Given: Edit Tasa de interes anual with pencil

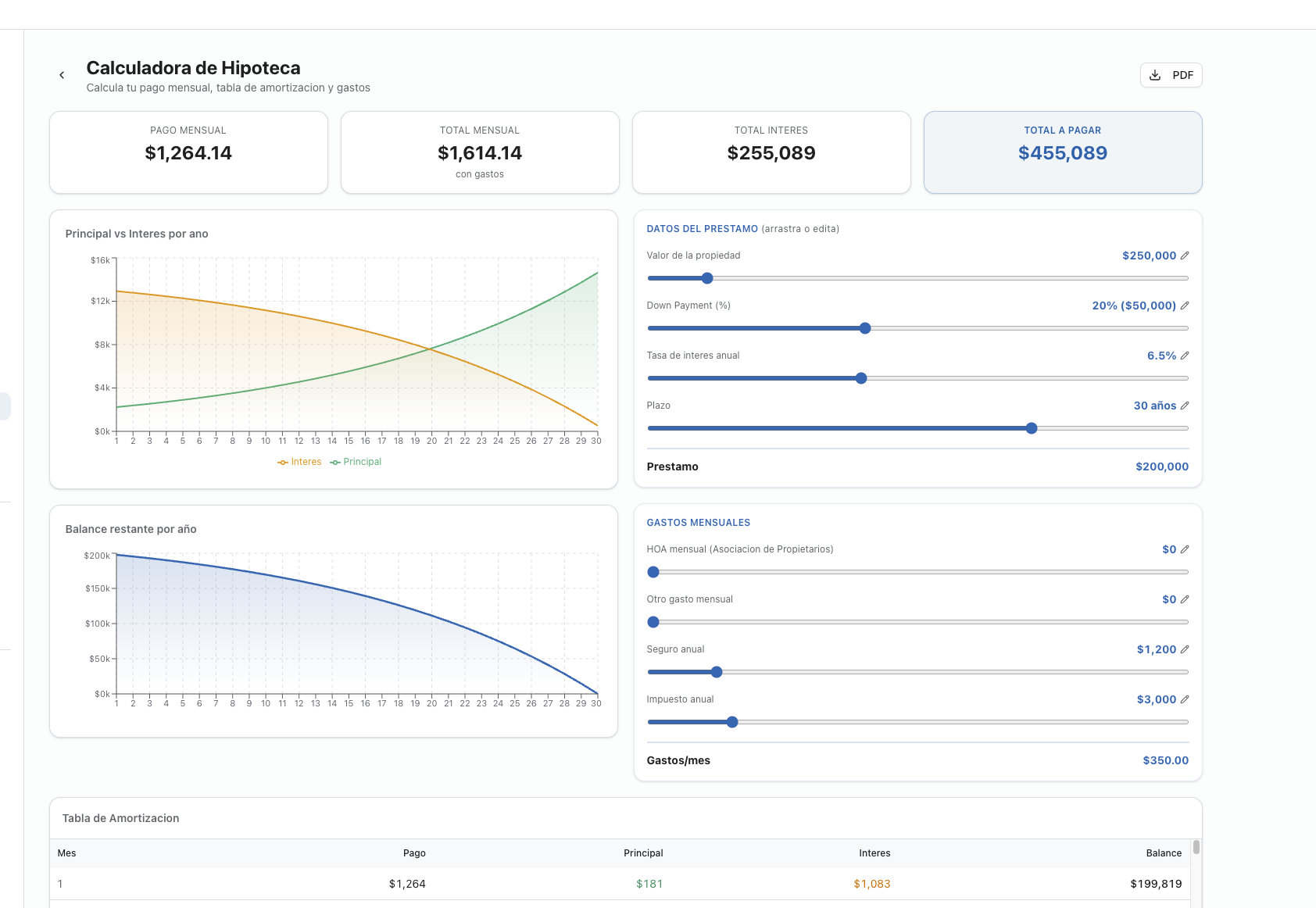Looking at the screenshot, I should [x=1185, y=356].
